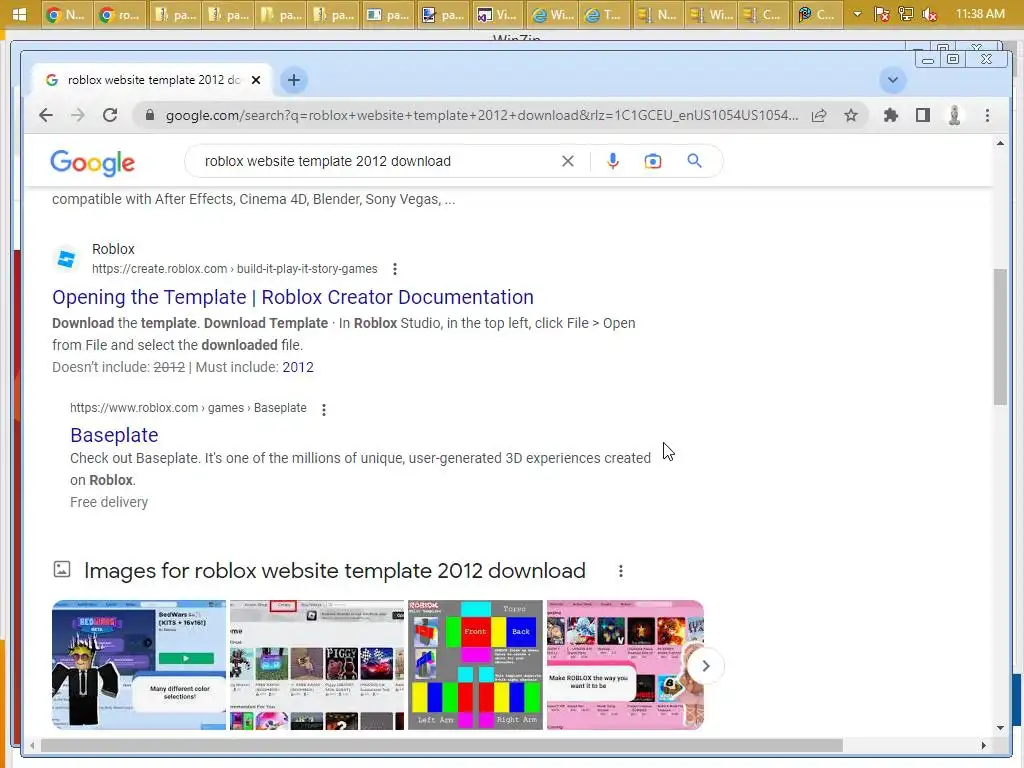Click the horizontal scroll right arrow

pyautogui.click(x=984, y=745)
